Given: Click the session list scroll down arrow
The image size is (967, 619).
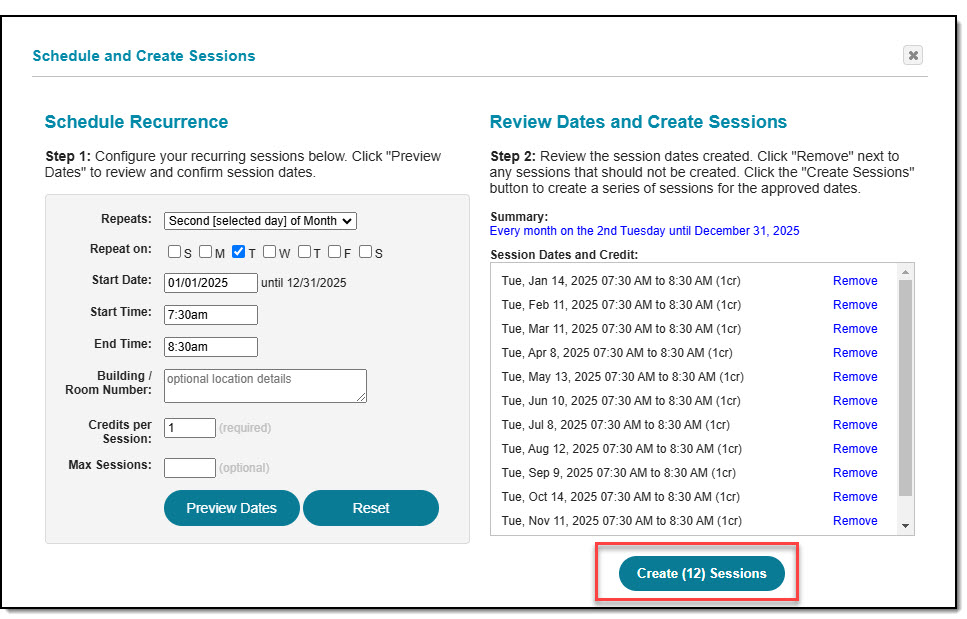Looking at the screenshot, I should coord(905,526).
